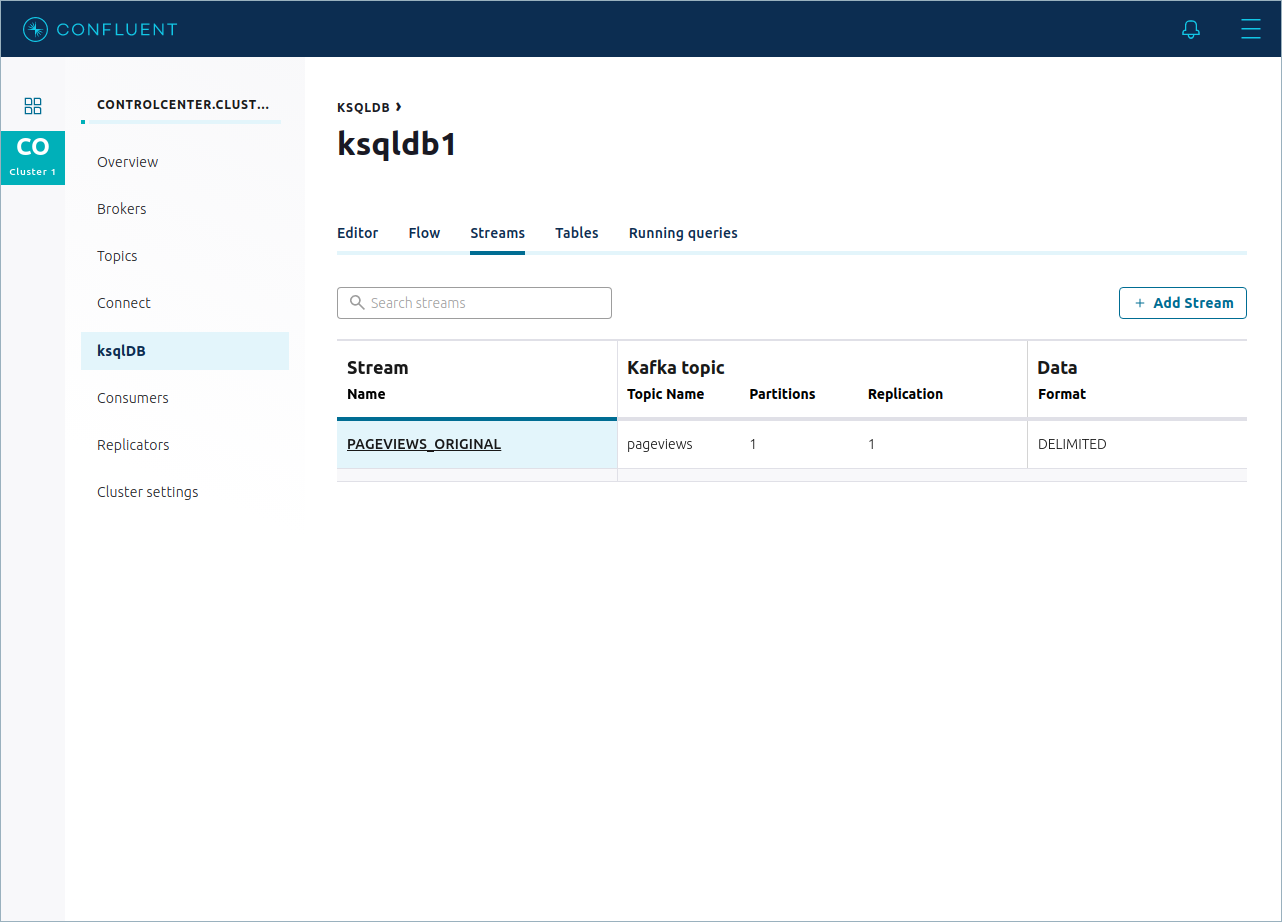This screenshot has width=1282, height=922.
Task: Click the Add Stream button
Action: point(1182,303)
